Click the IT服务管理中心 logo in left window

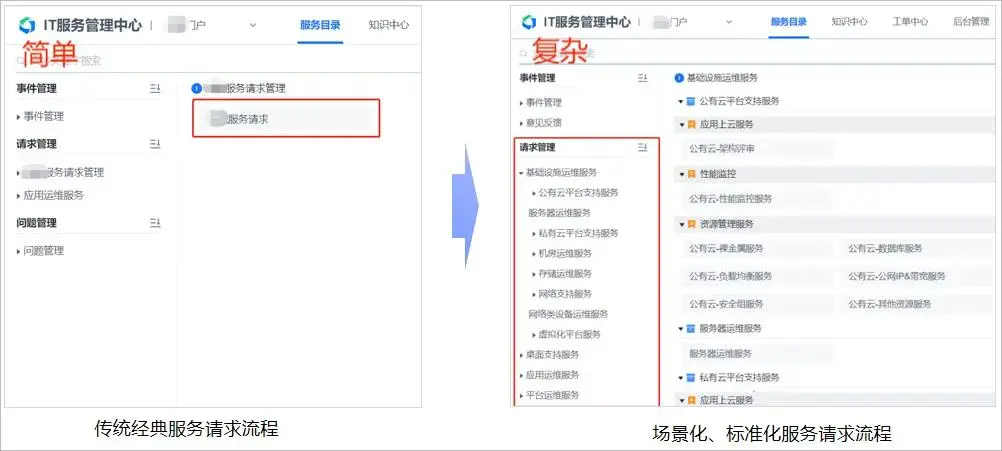coord(27,26)
